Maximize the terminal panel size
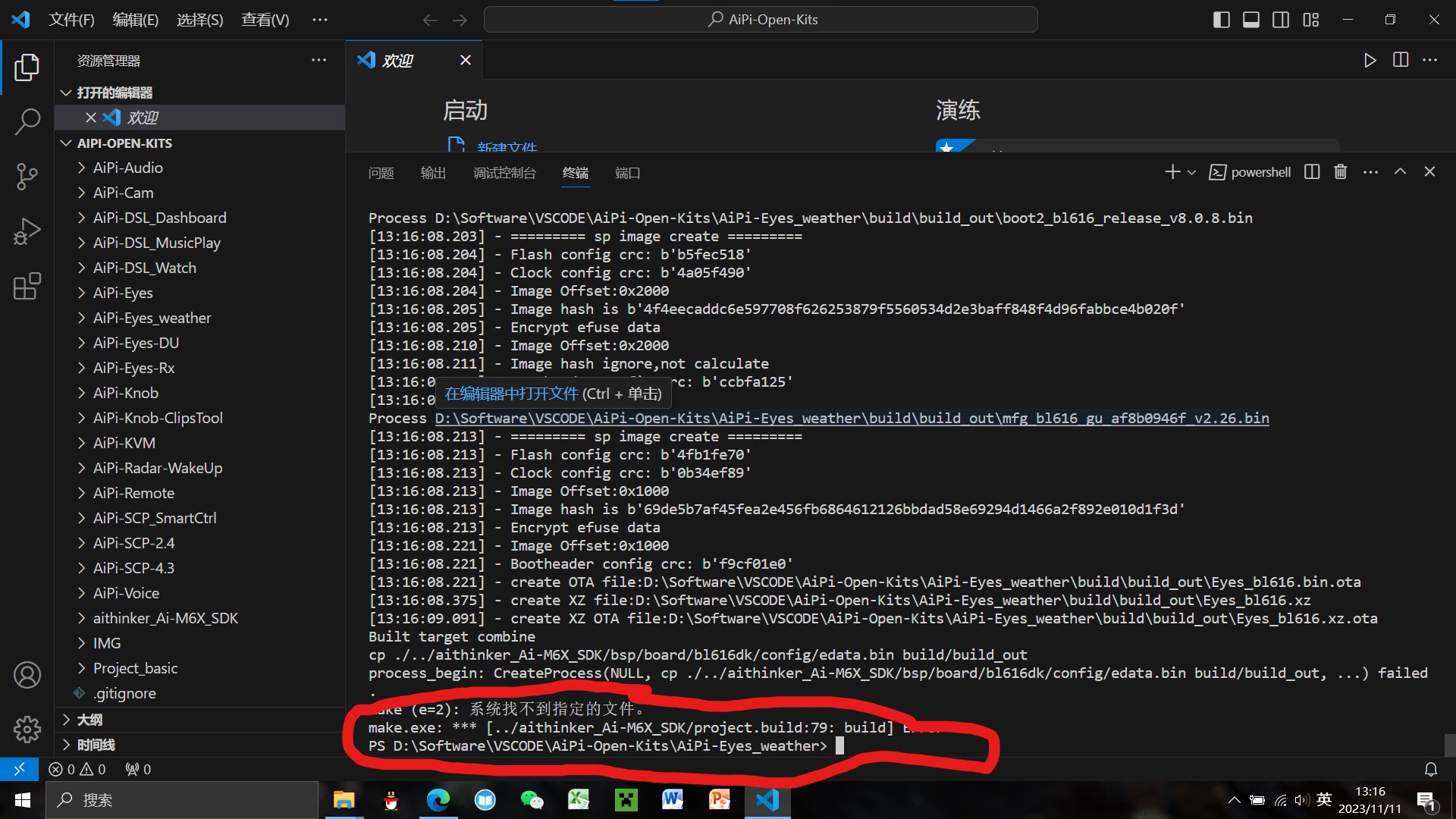 [x=1400, y=172]
